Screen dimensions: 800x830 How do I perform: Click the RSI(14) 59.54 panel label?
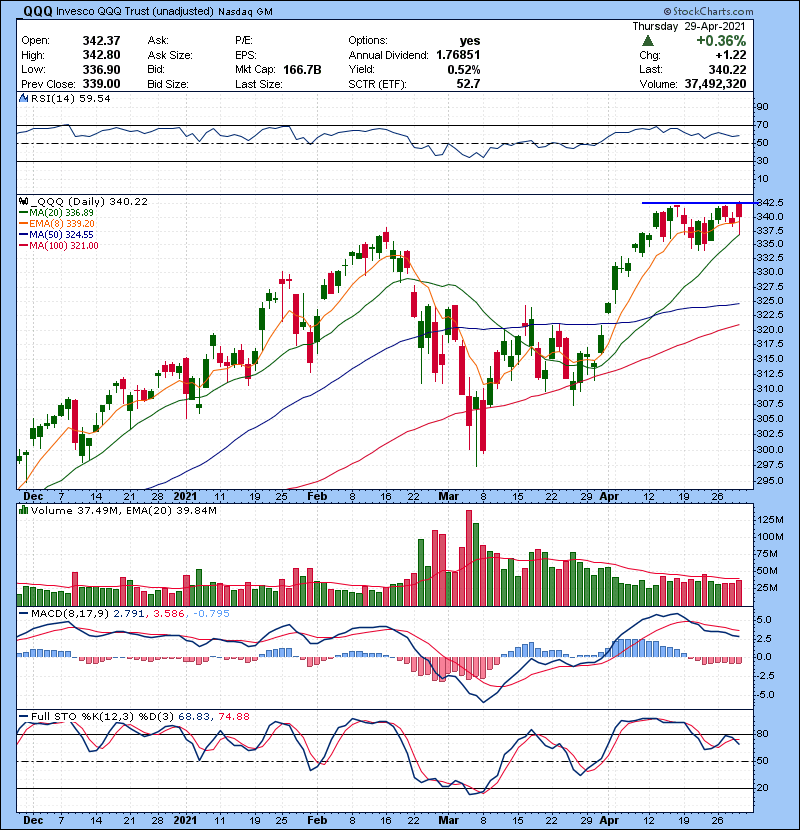[x=70, y=98]
